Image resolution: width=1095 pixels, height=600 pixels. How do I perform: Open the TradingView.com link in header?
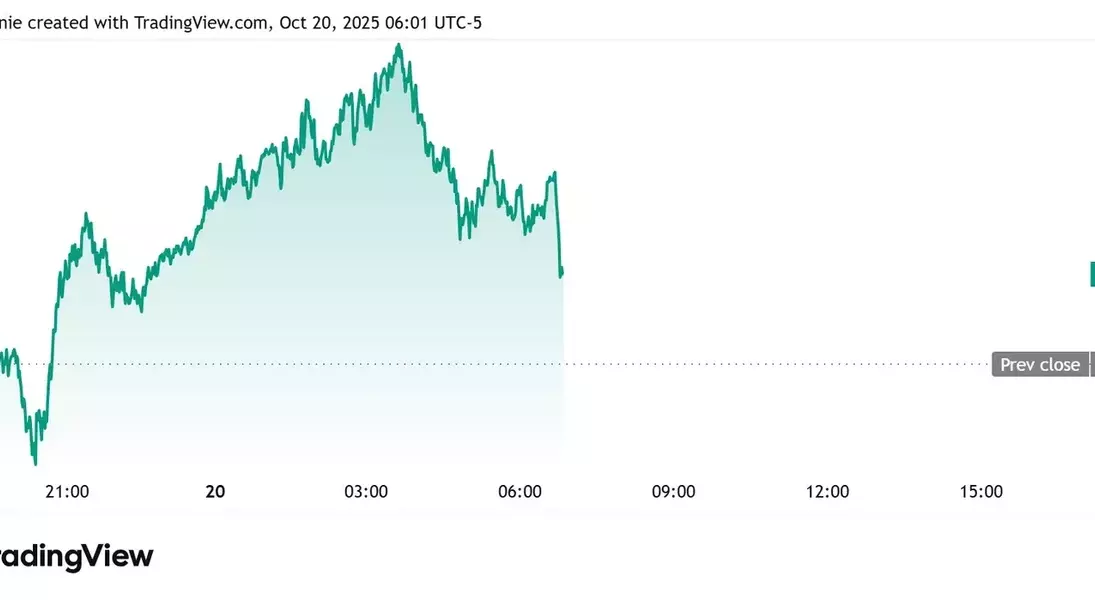[200, 22]
